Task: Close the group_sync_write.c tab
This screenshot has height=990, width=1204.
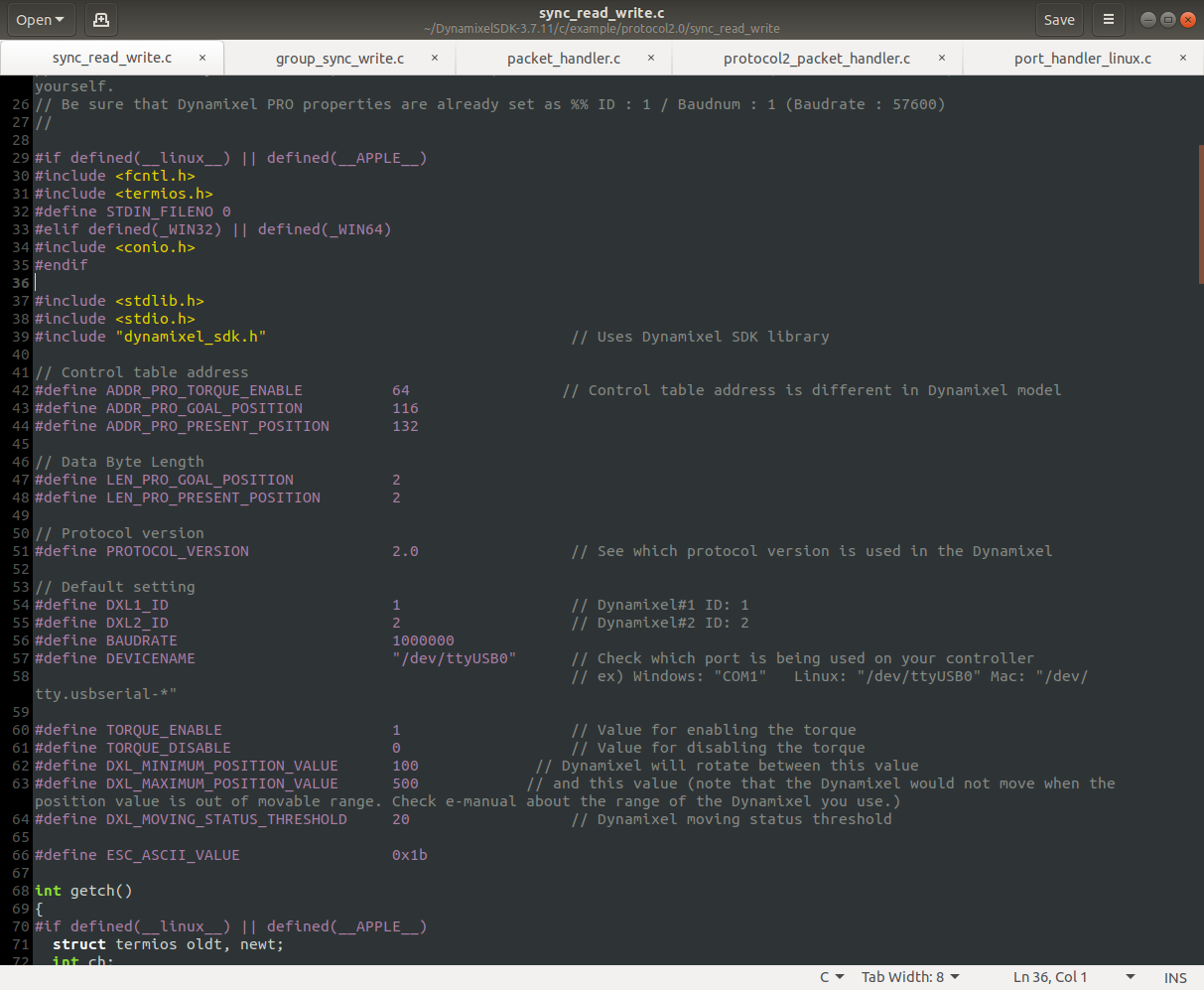Action: (434, 58)
